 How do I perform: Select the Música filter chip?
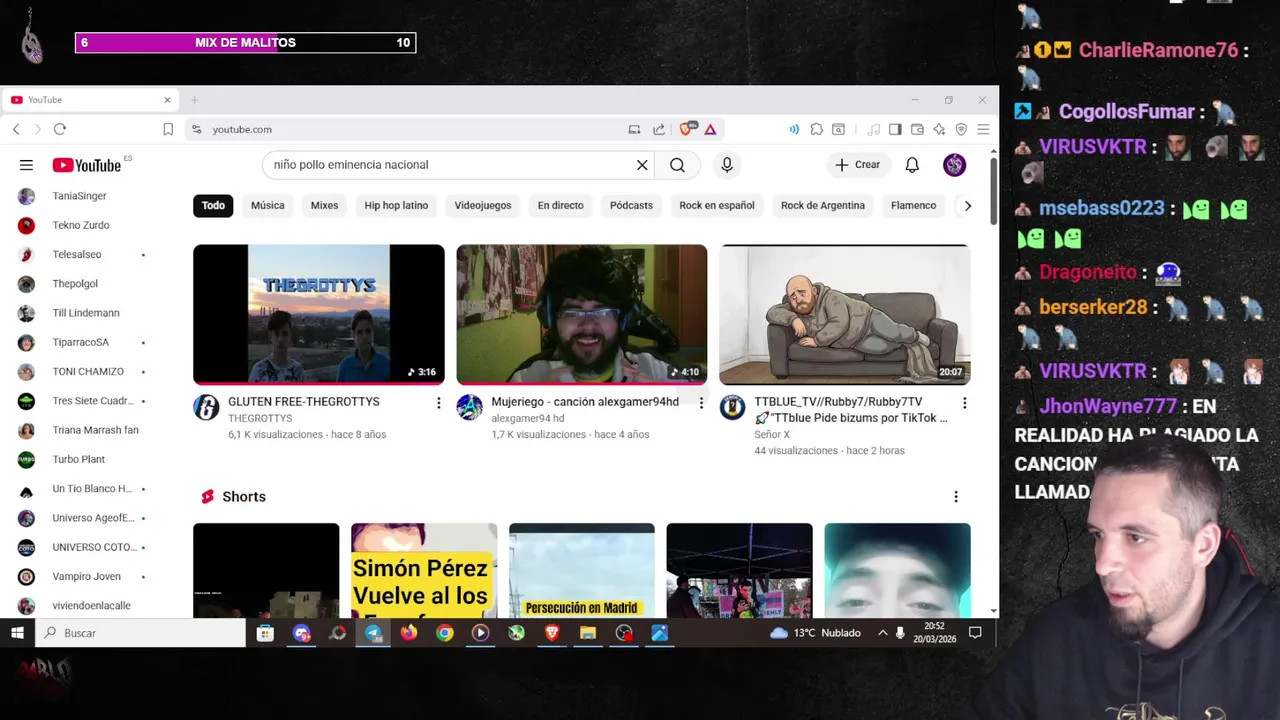pyautogui.click(x=268, y=205)
